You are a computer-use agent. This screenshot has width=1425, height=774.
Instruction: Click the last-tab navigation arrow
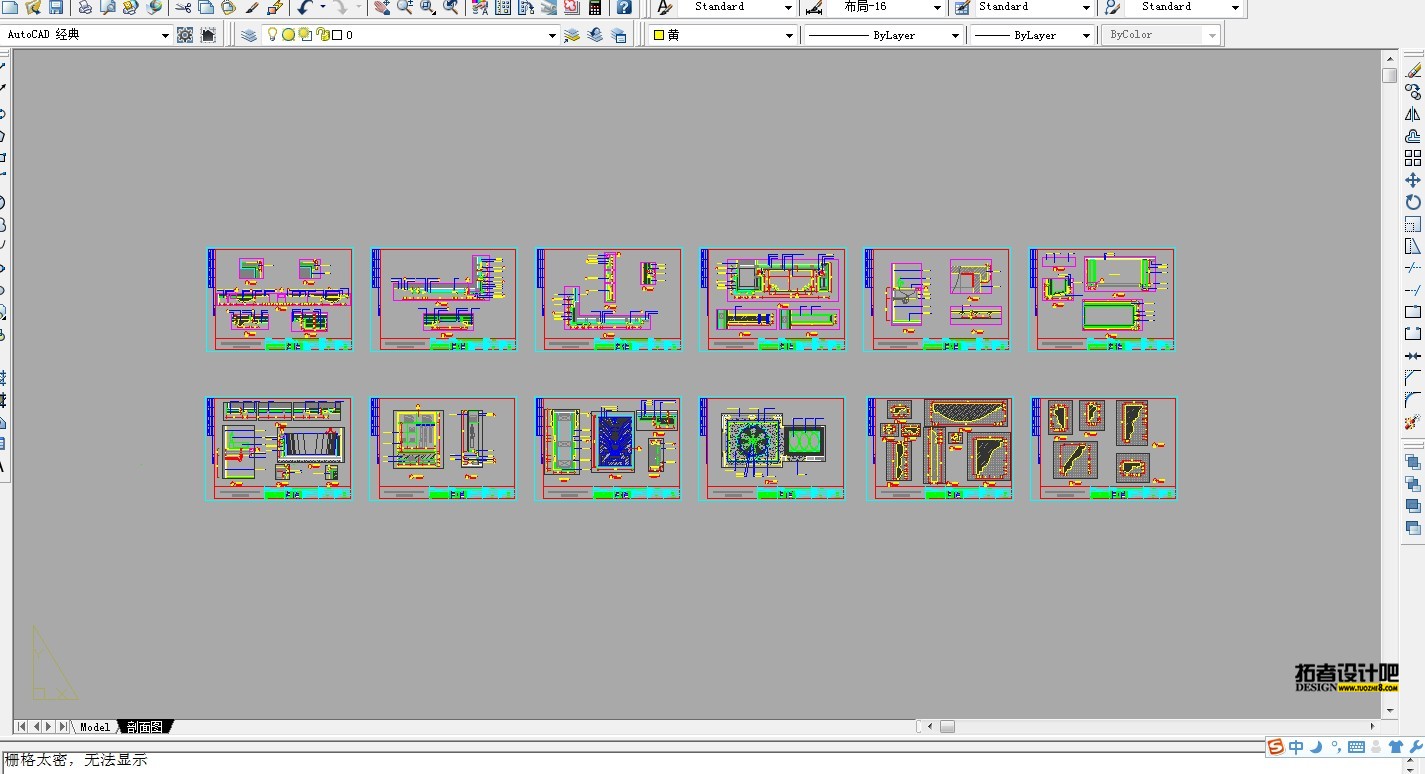pos(62,727)
